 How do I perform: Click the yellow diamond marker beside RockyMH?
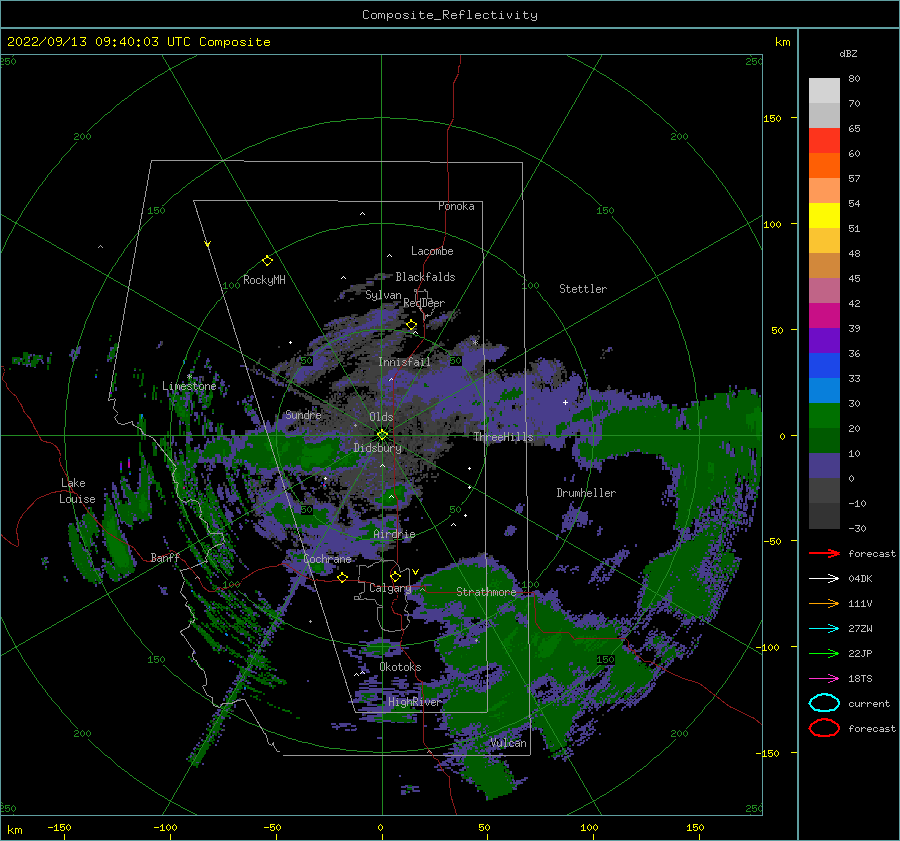click(x=267, y=261)
